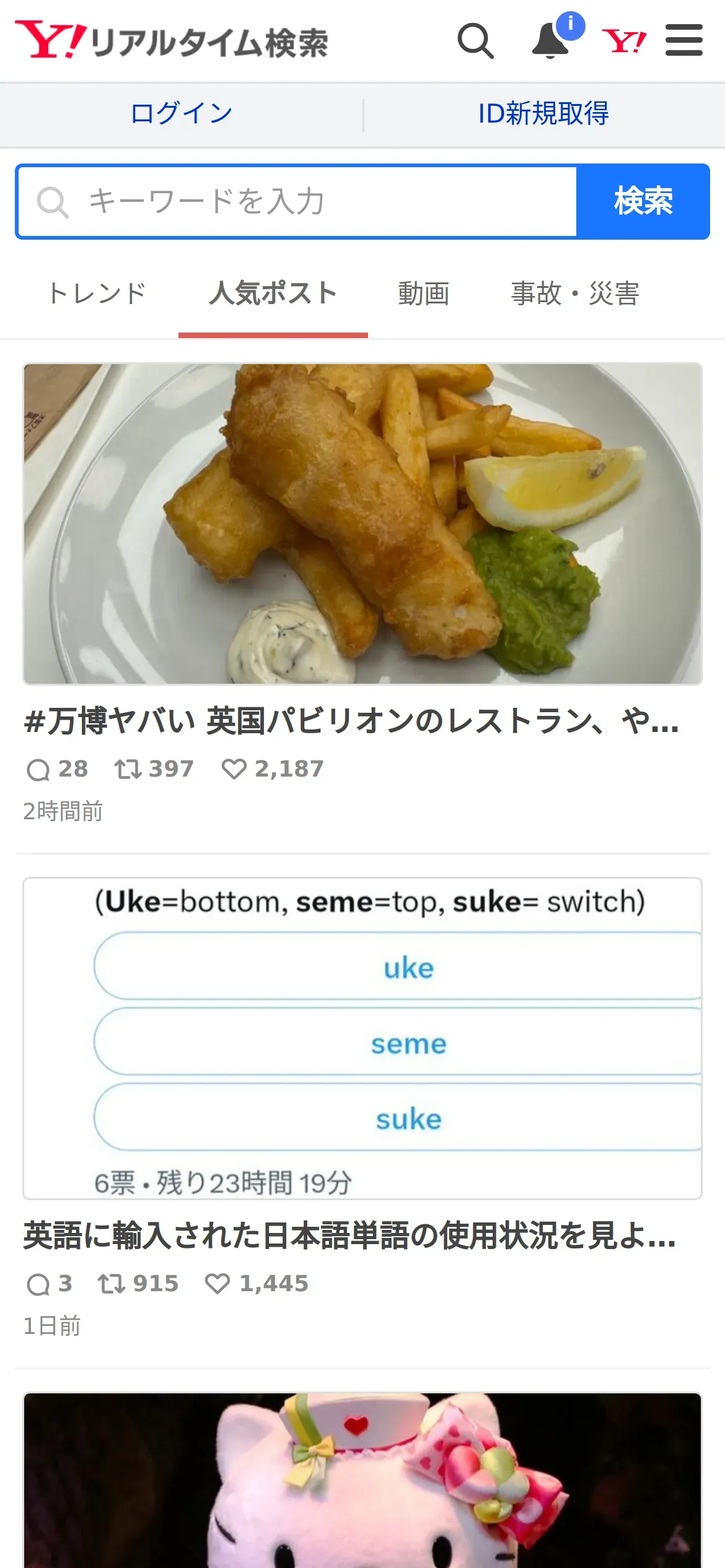Image resolution: width=725 pixels, height=1568 pixels.
Task: Like the post with 1,445 hearts
Action: pos(217,1284)
